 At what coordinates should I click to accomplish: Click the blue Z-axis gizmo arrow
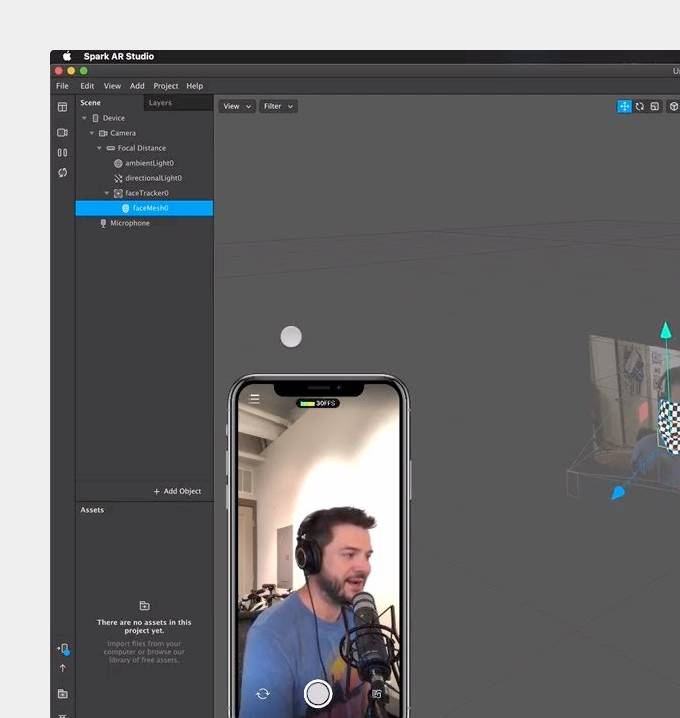click(x=618, y=493)
